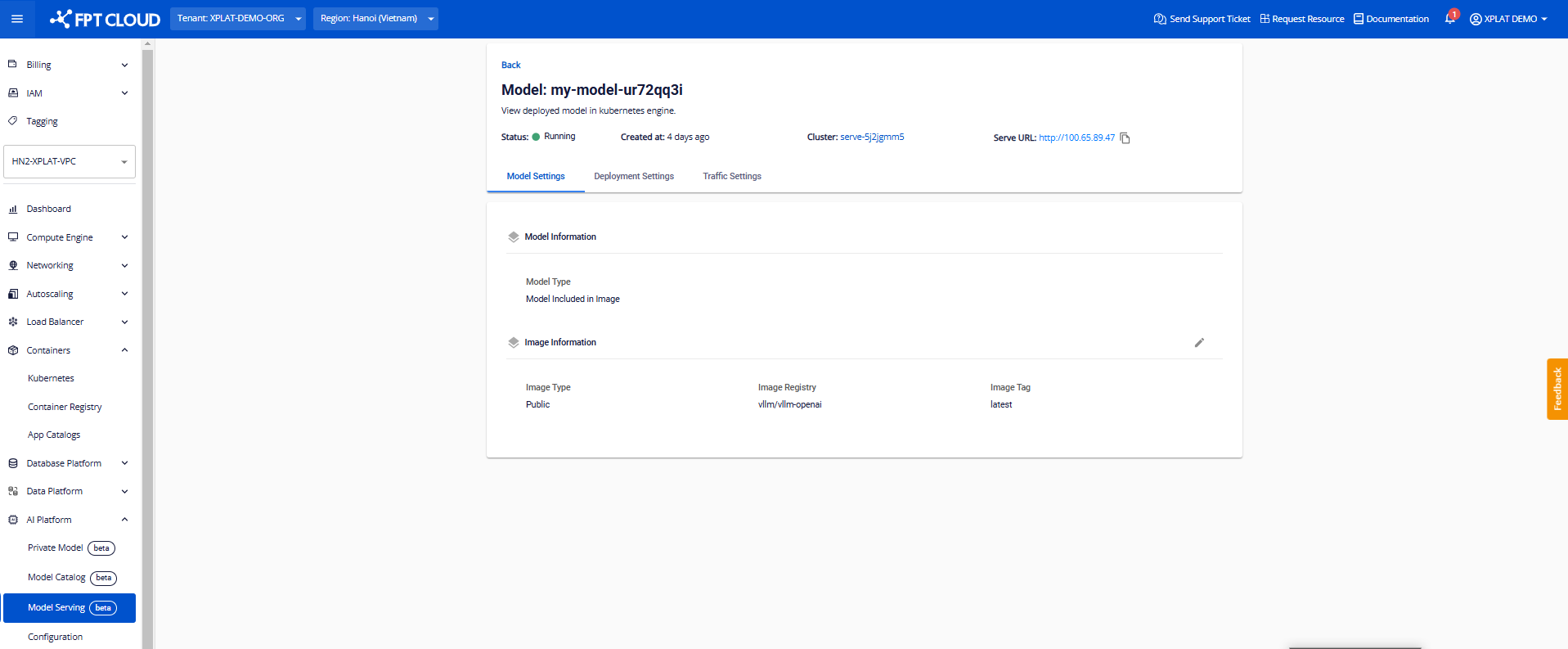Click the Networking globe icon

12,265
